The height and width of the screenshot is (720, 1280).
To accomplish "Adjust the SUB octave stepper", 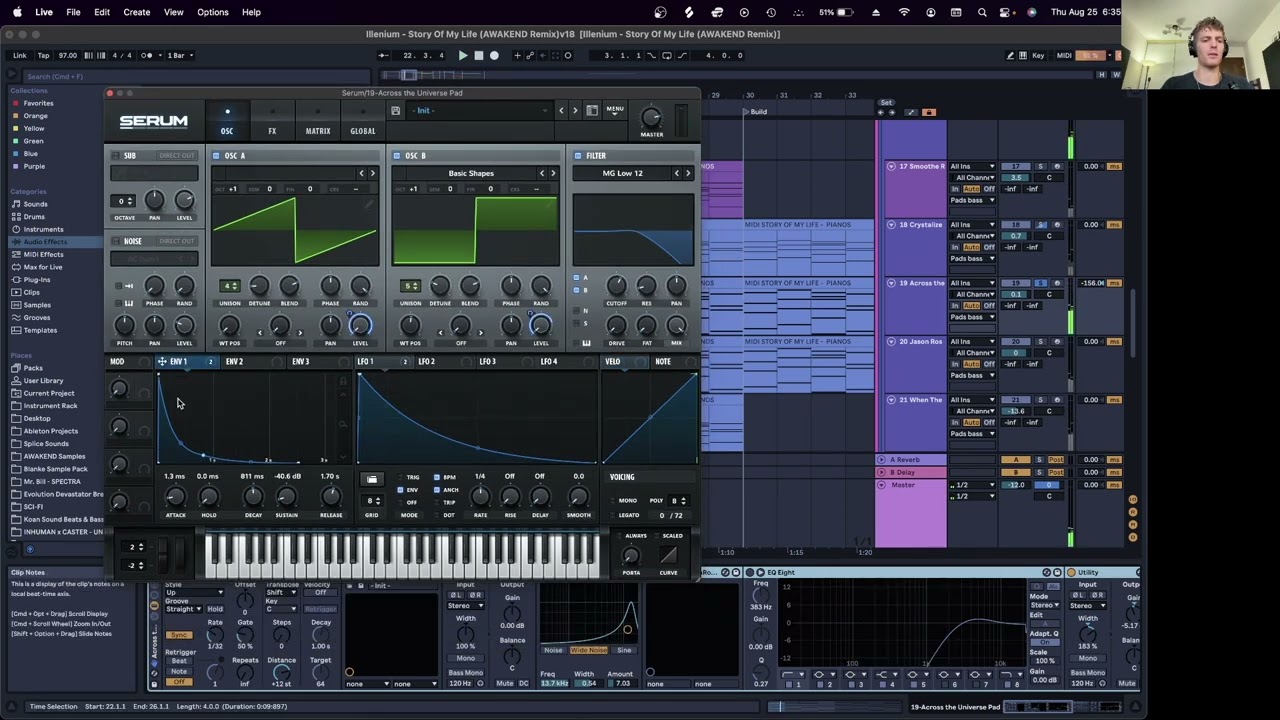I will click(x=124, y=201).
